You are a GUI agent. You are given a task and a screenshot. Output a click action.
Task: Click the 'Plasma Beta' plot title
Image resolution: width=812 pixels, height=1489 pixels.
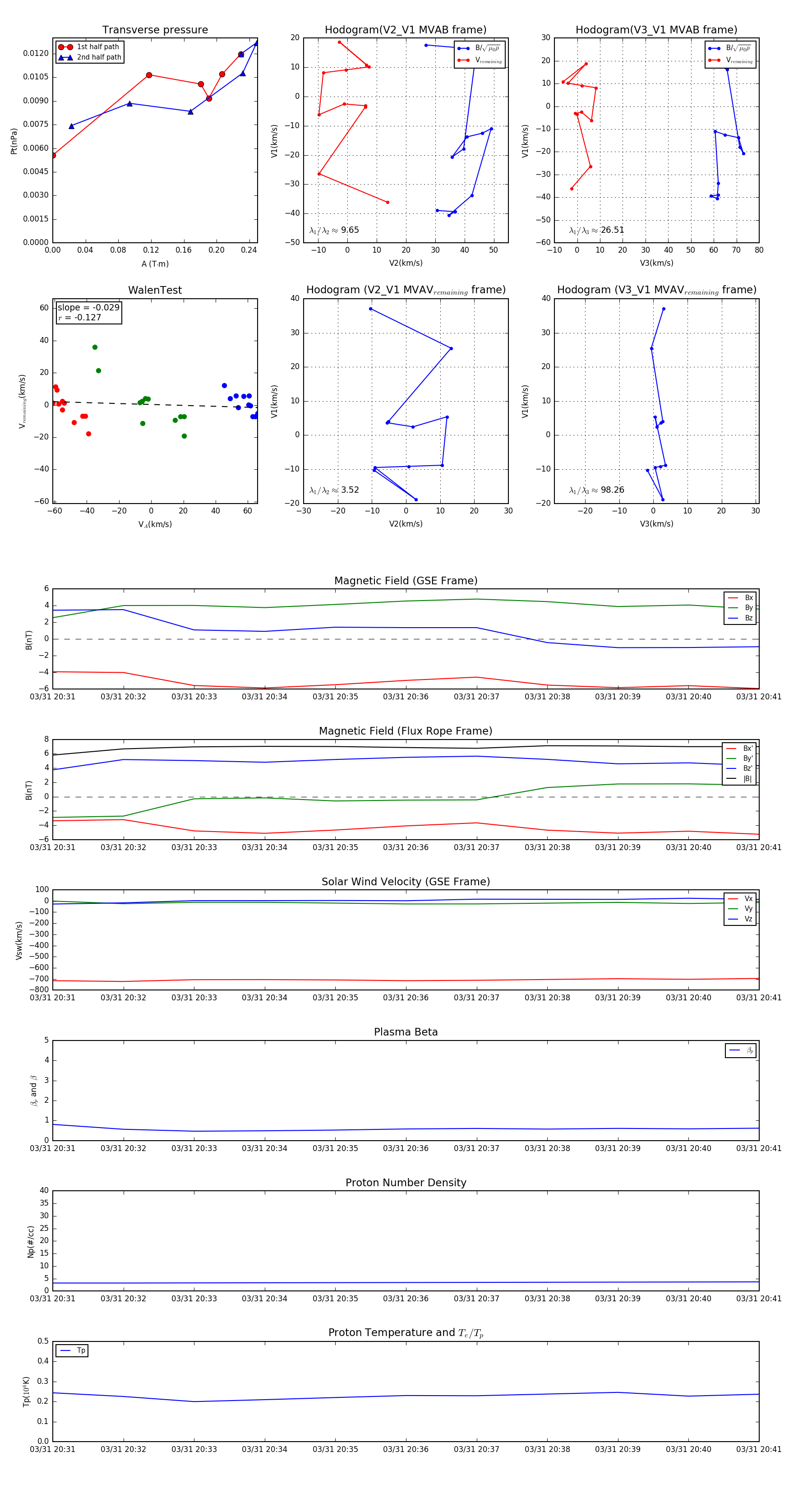(406, 1032)
